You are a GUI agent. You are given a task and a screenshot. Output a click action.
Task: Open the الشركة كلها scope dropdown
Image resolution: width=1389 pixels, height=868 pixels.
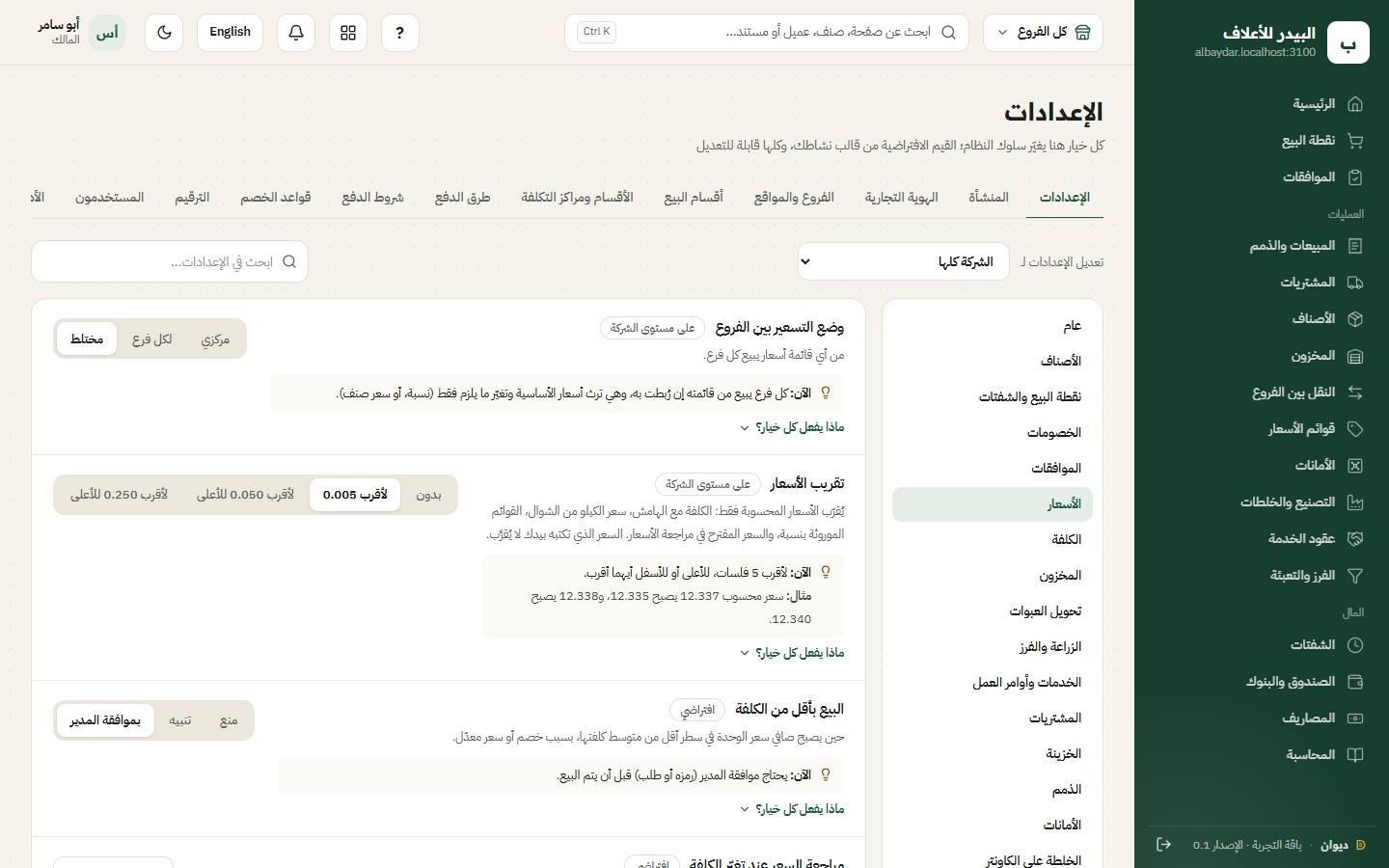coord(903,261)
